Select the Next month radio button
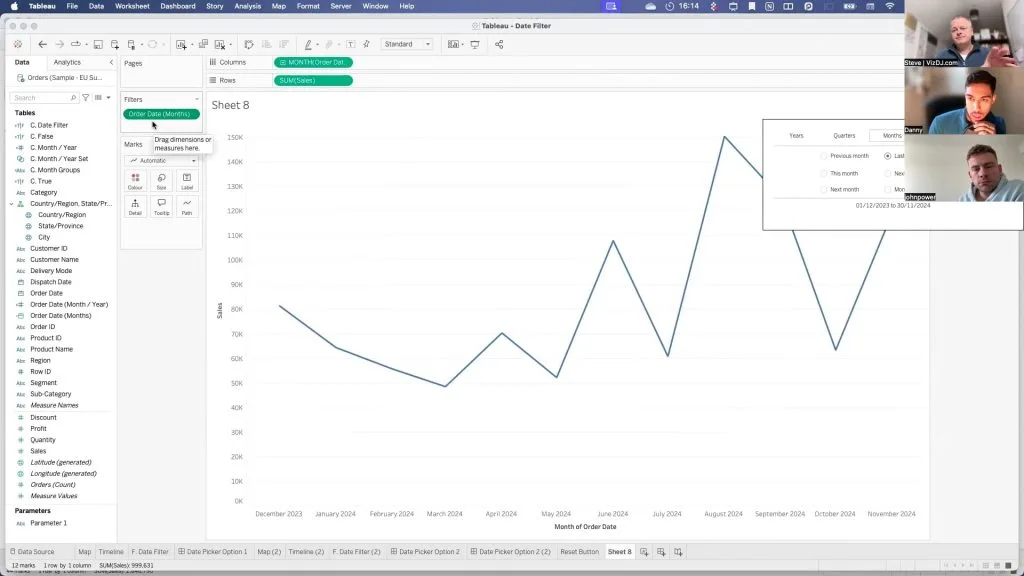 824,189
